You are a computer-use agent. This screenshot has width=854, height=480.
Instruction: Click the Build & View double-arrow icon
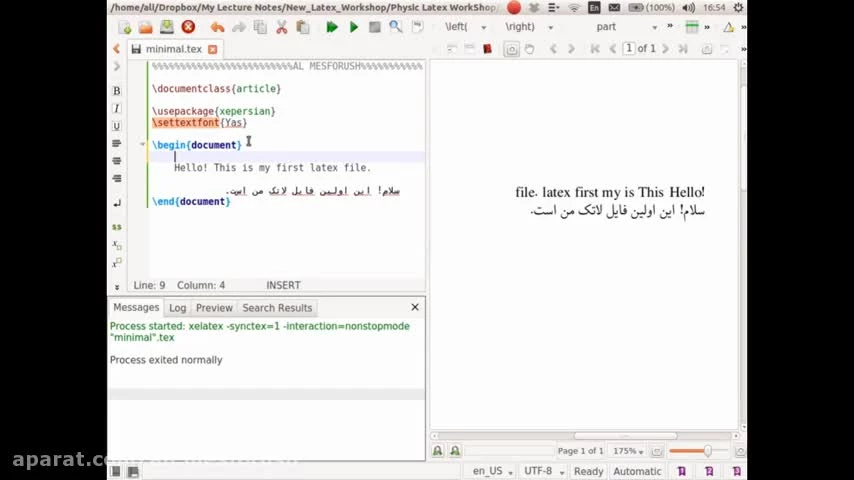[x=332, y=27]
